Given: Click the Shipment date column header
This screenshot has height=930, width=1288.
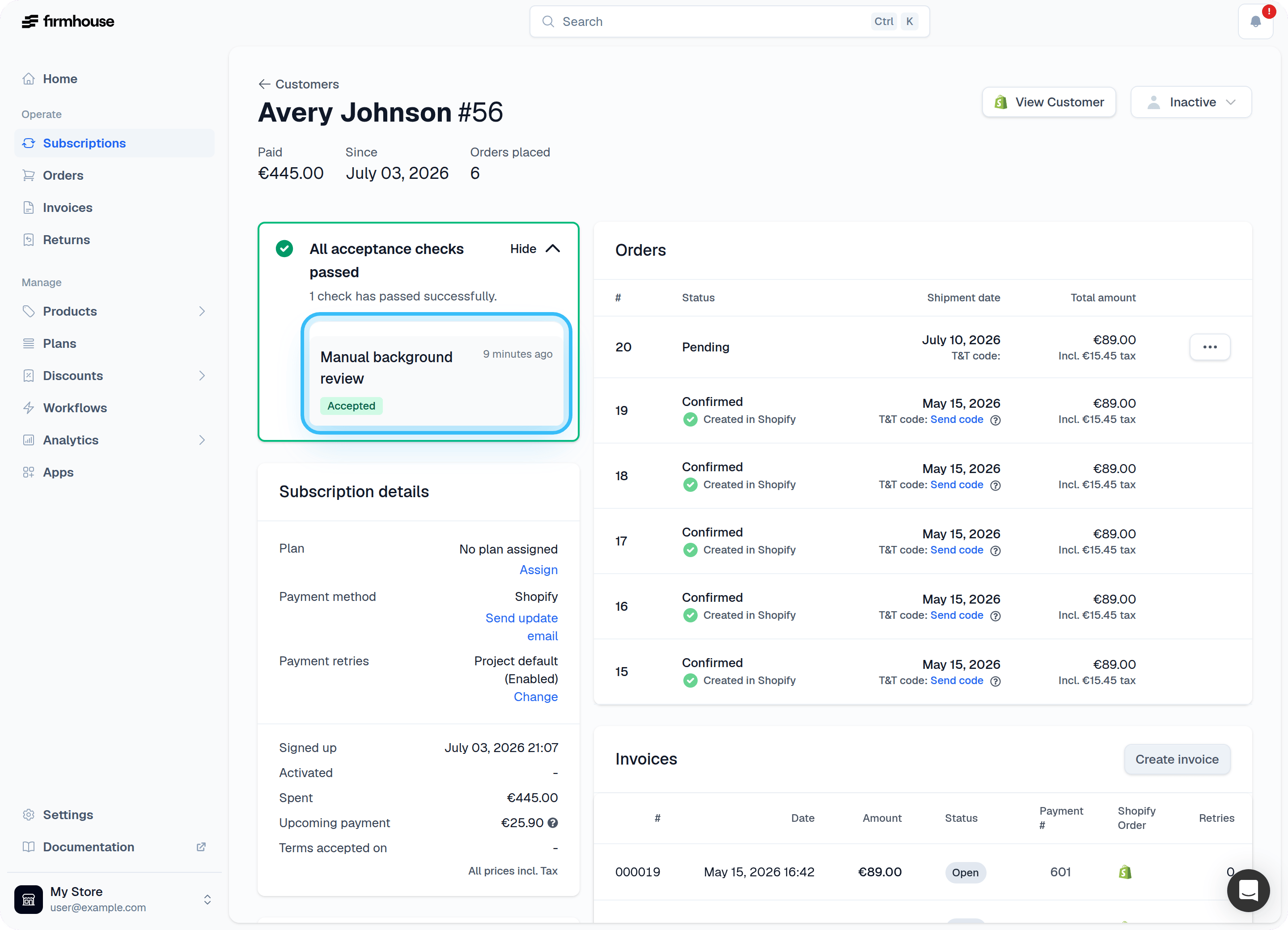Looking at the screenshot, I should [x=963, y=297].
